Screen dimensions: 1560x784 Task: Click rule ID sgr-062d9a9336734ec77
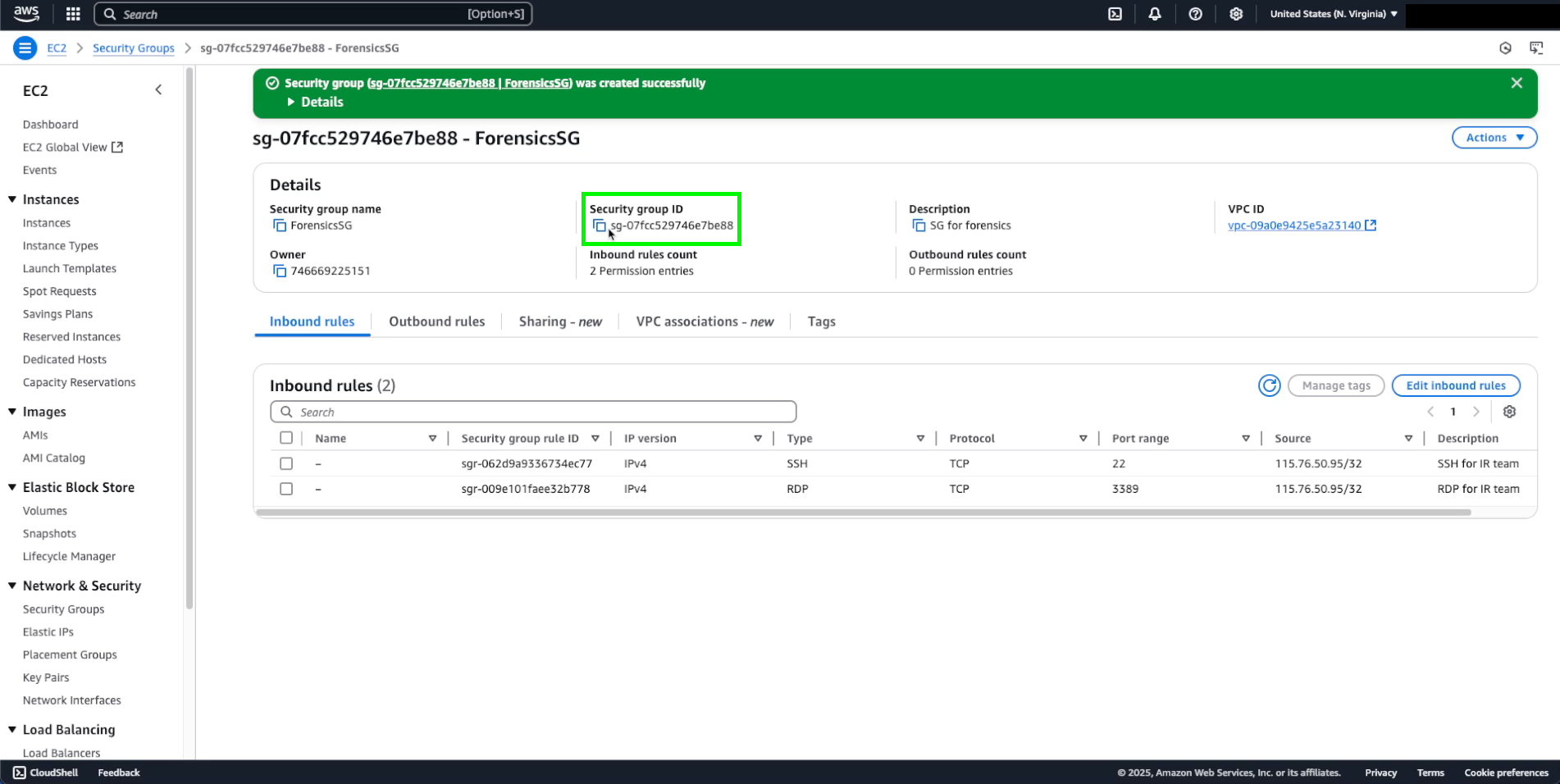point(527,463)
